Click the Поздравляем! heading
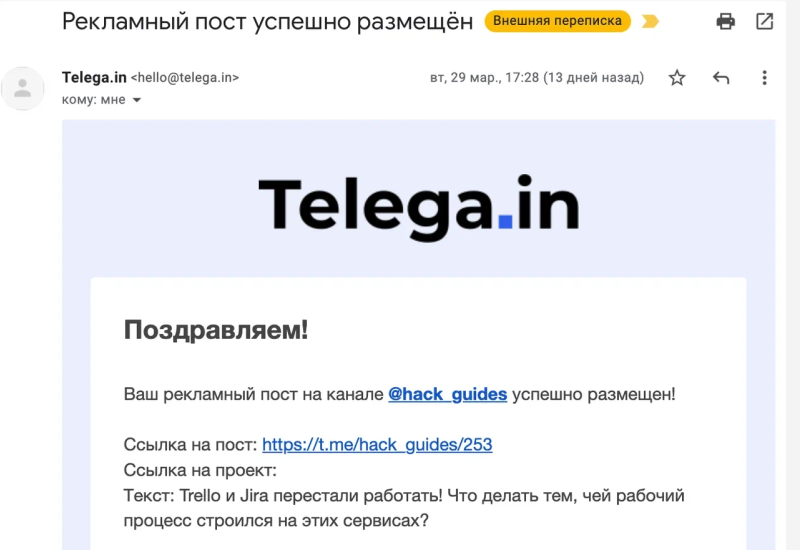 [x=216, y=330]
